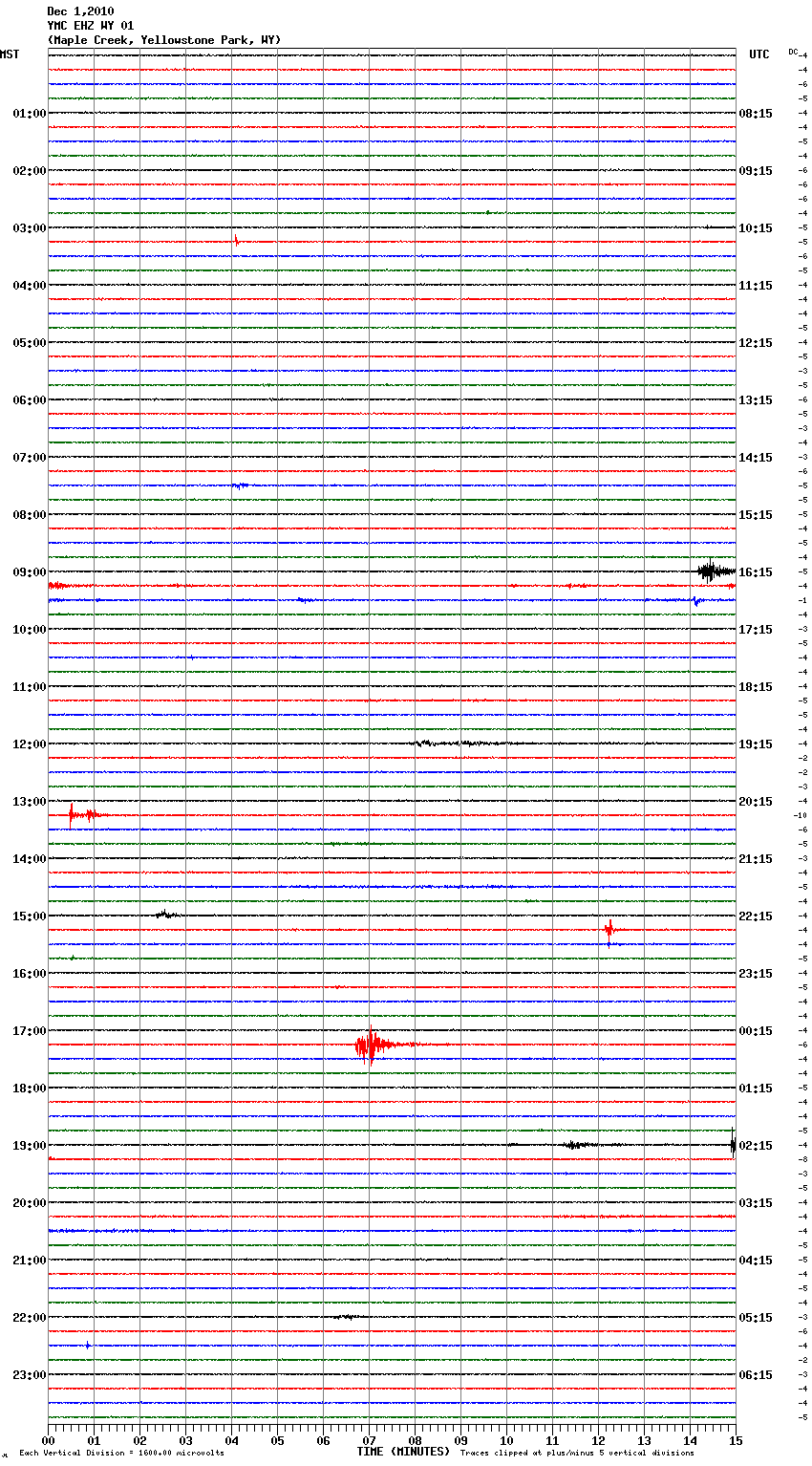Click the "UTC" column header

pyautogui.click(x=759, y=54)
